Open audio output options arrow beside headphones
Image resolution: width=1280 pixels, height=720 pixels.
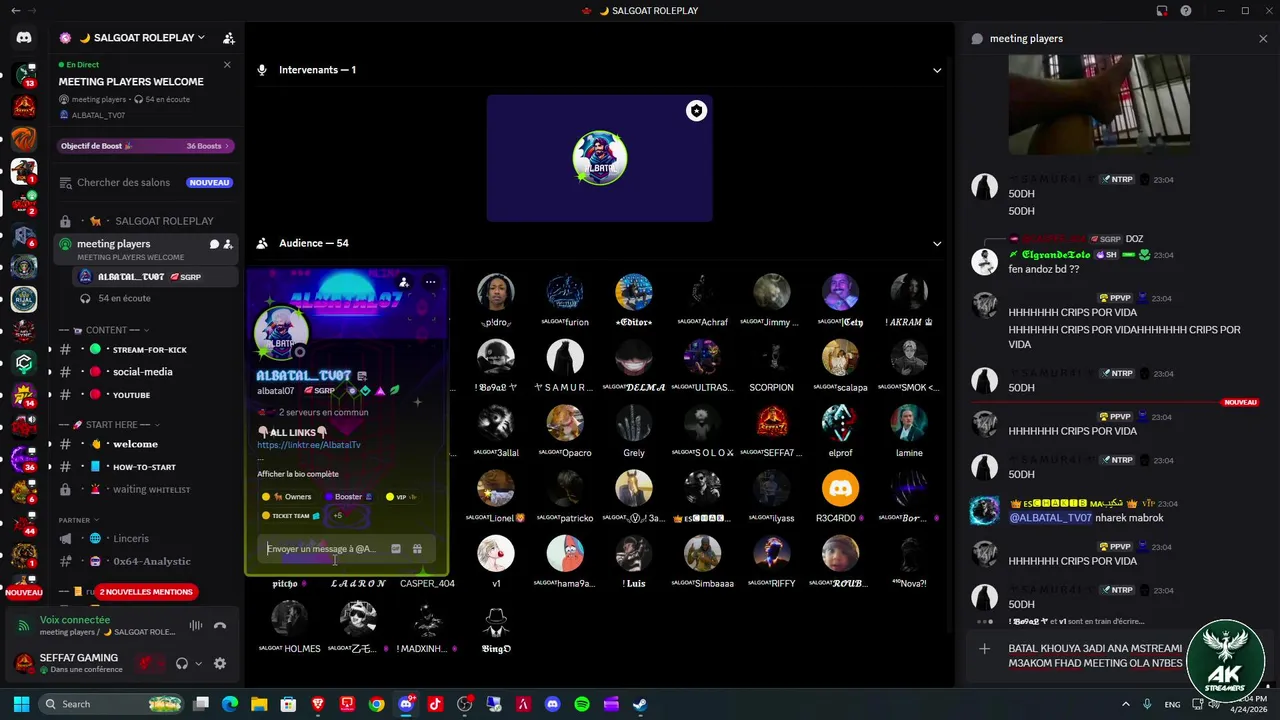pyautogui.click(x=198, y=663)
